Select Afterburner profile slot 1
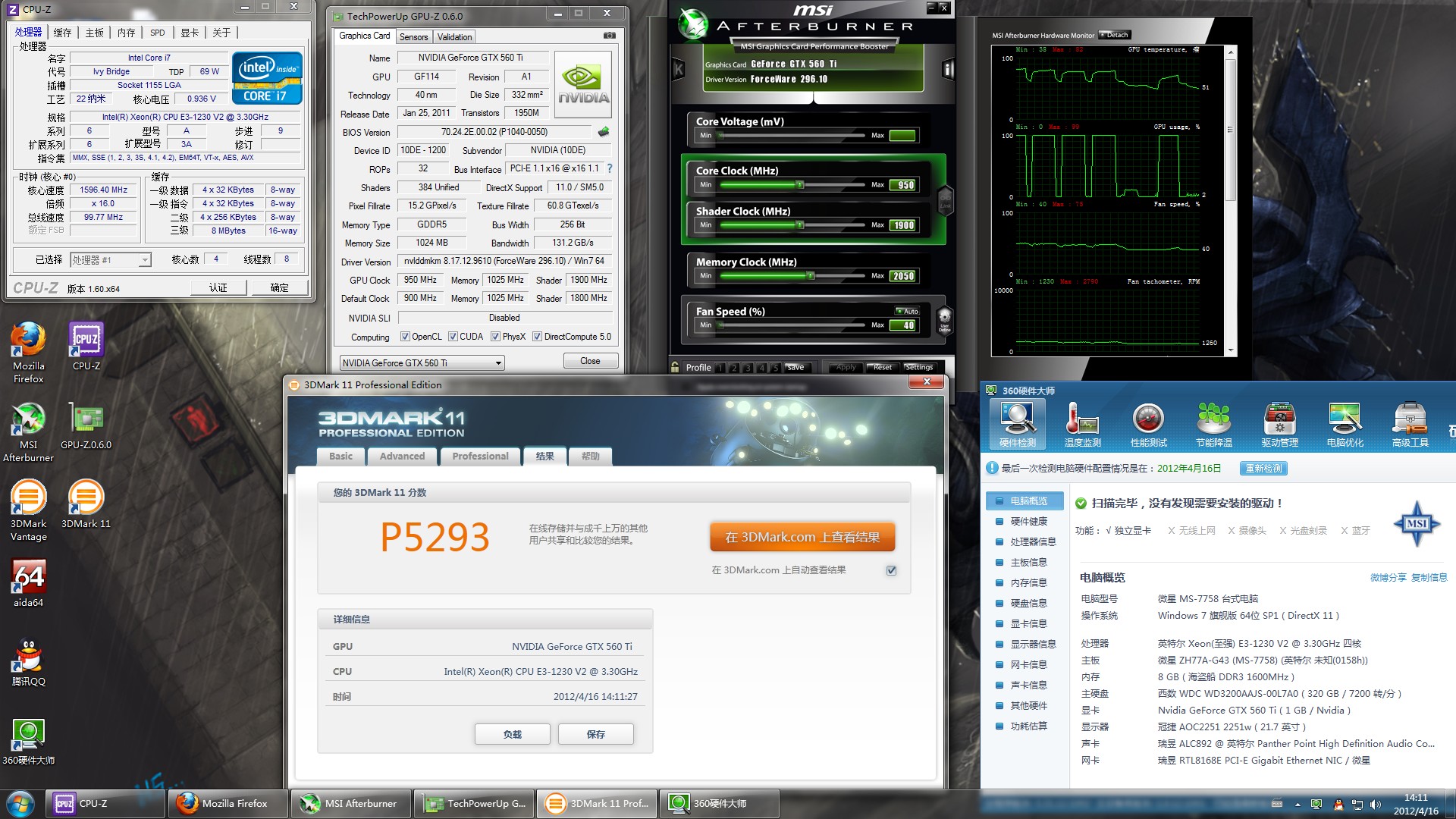The width and height of the screenshot is (1456, 819). coord(720,368)
